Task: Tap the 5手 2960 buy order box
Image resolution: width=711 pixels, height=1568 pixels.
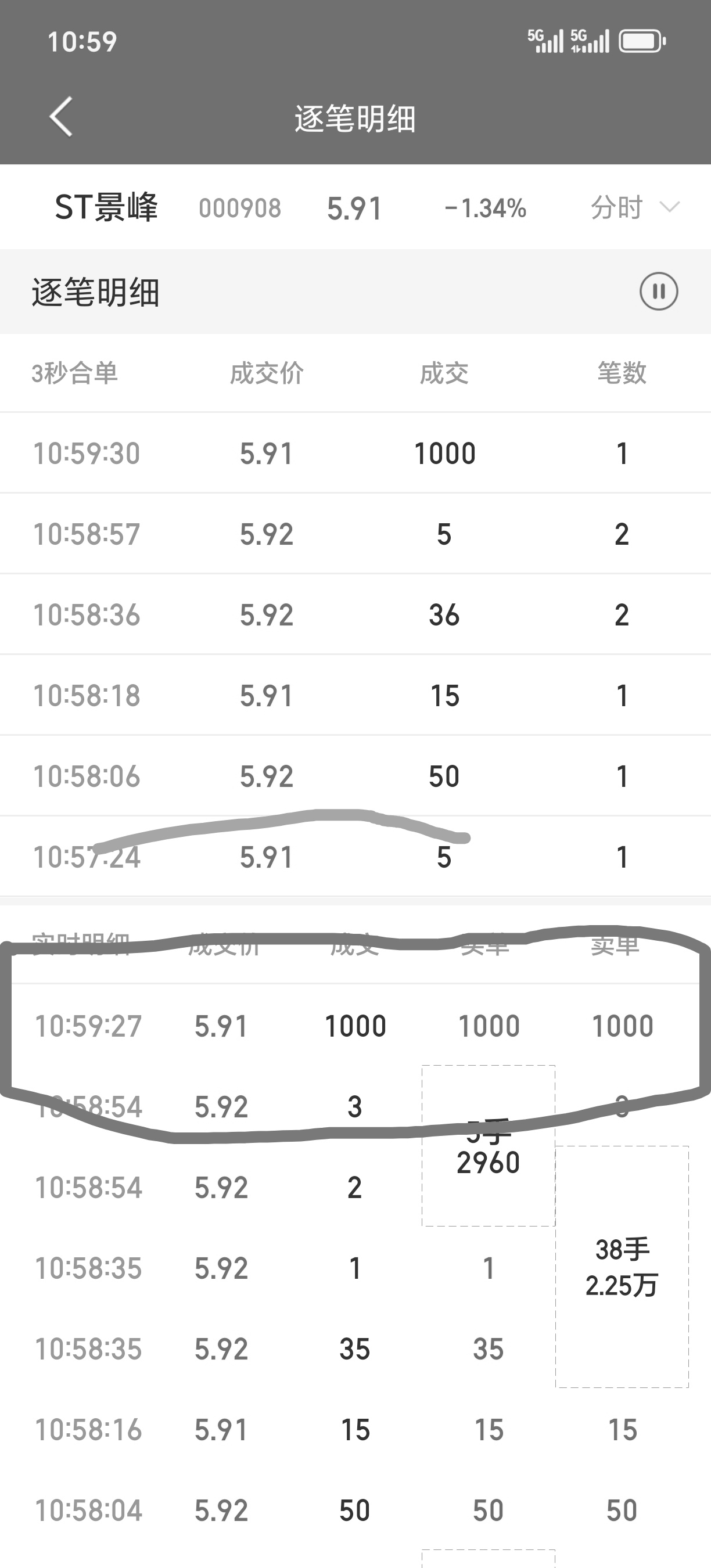Action: pos(488,1146)
